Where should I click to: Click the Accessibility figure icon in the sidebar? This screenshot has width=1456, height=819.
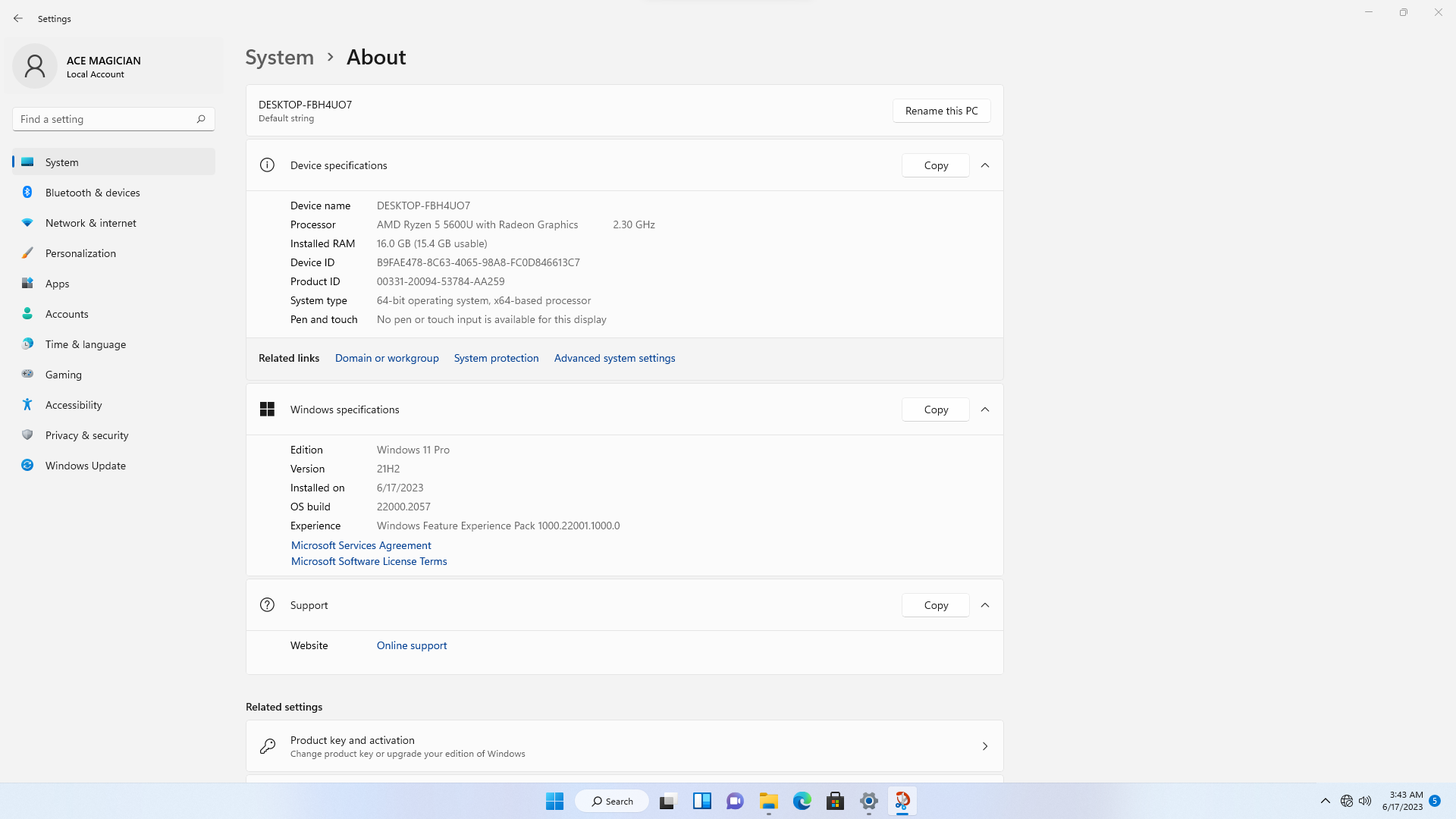[27, 404]
